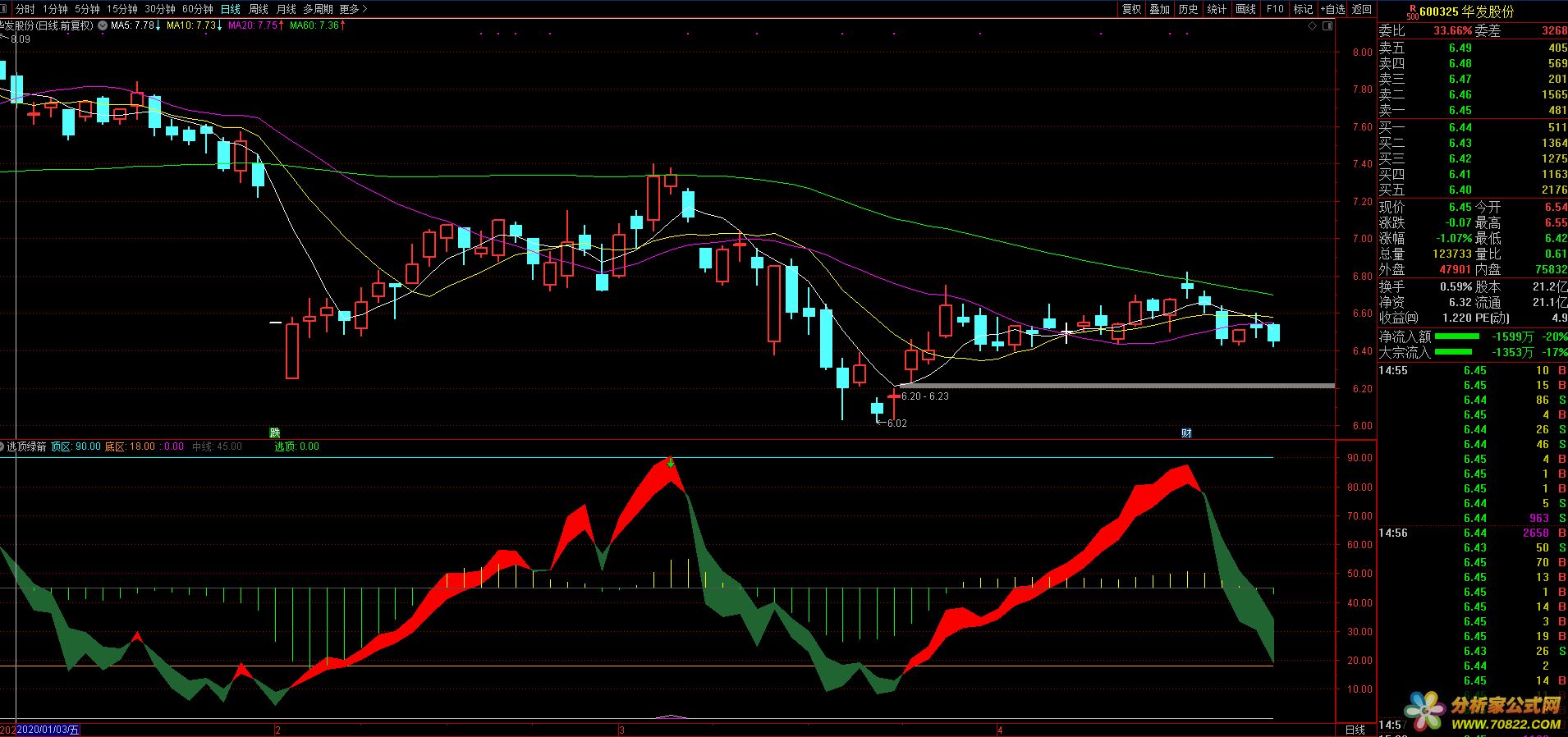Select the 1分钟 period tab
This screenshot has width=1568, height=737.
click(x=56, y=9)
